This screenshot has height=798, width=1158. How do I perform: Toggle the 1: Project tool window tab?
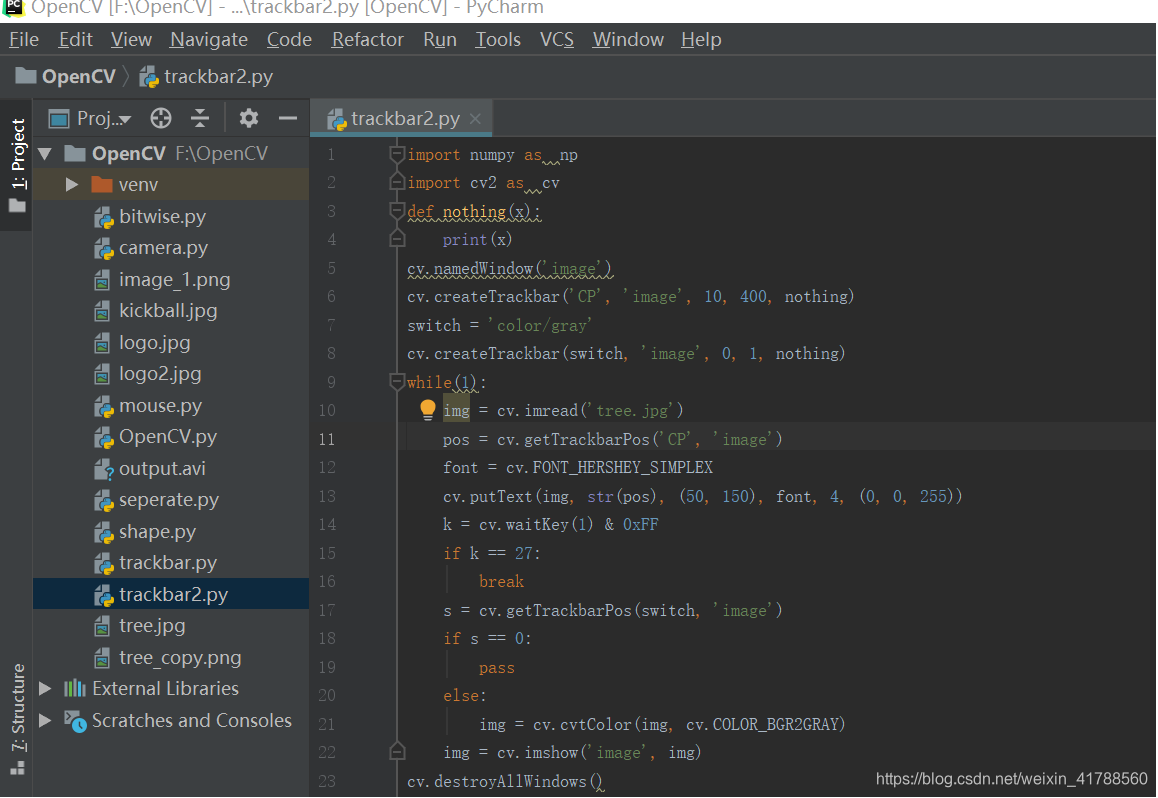coord(17,165)
